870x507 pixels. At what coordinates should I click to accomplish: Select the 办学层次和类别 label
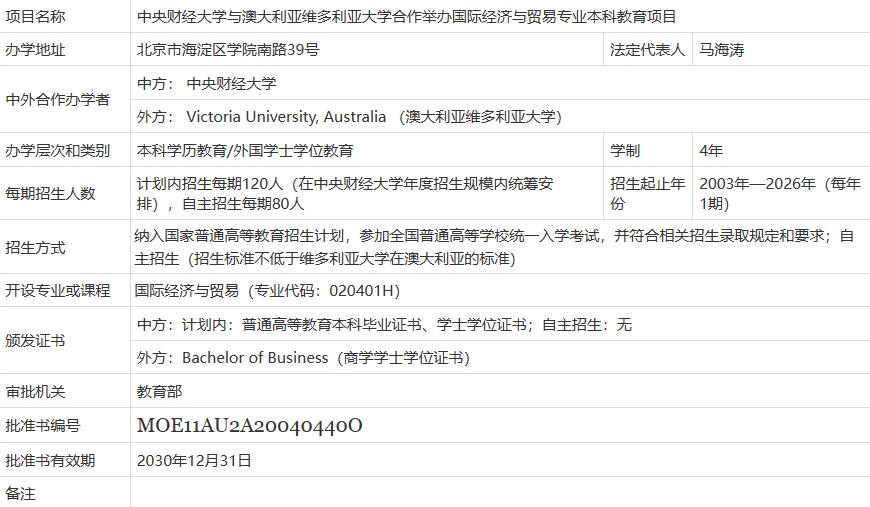click(58, 150)
